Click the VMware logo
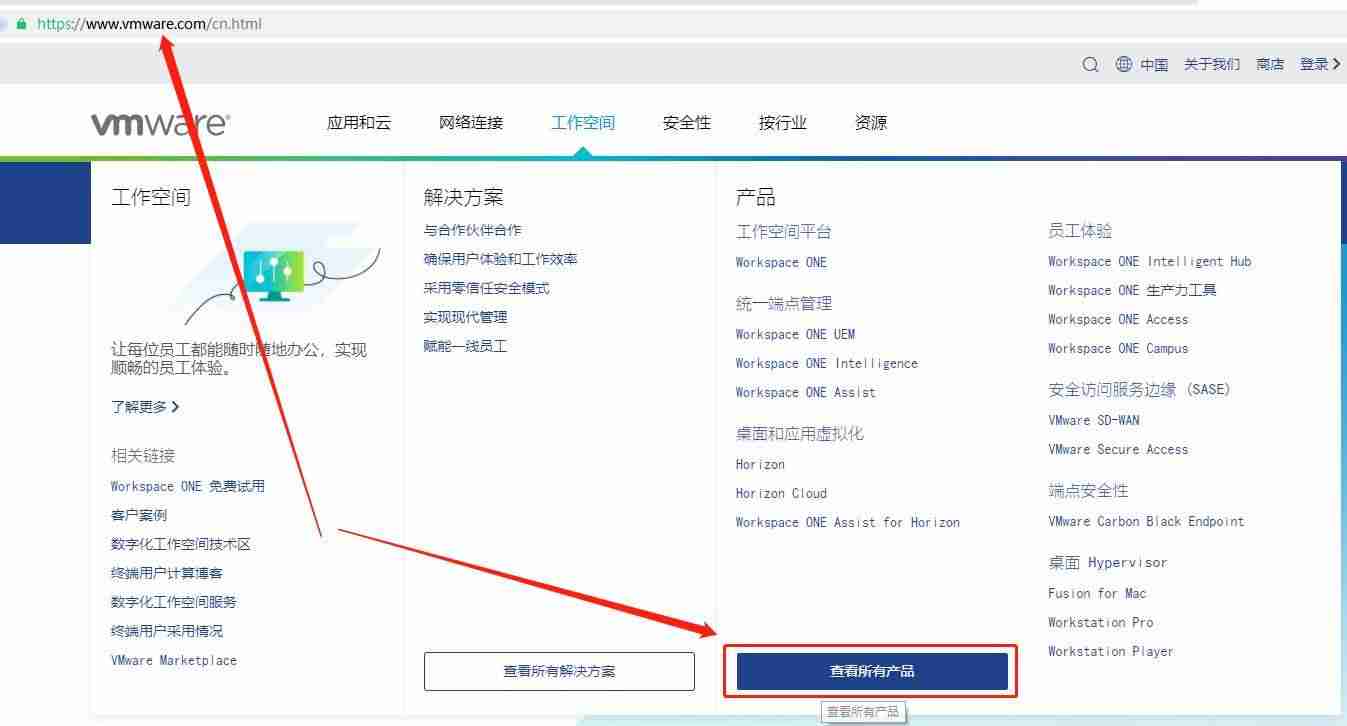This screenshot has height=726, width=1347. click(x=160, y=123)
